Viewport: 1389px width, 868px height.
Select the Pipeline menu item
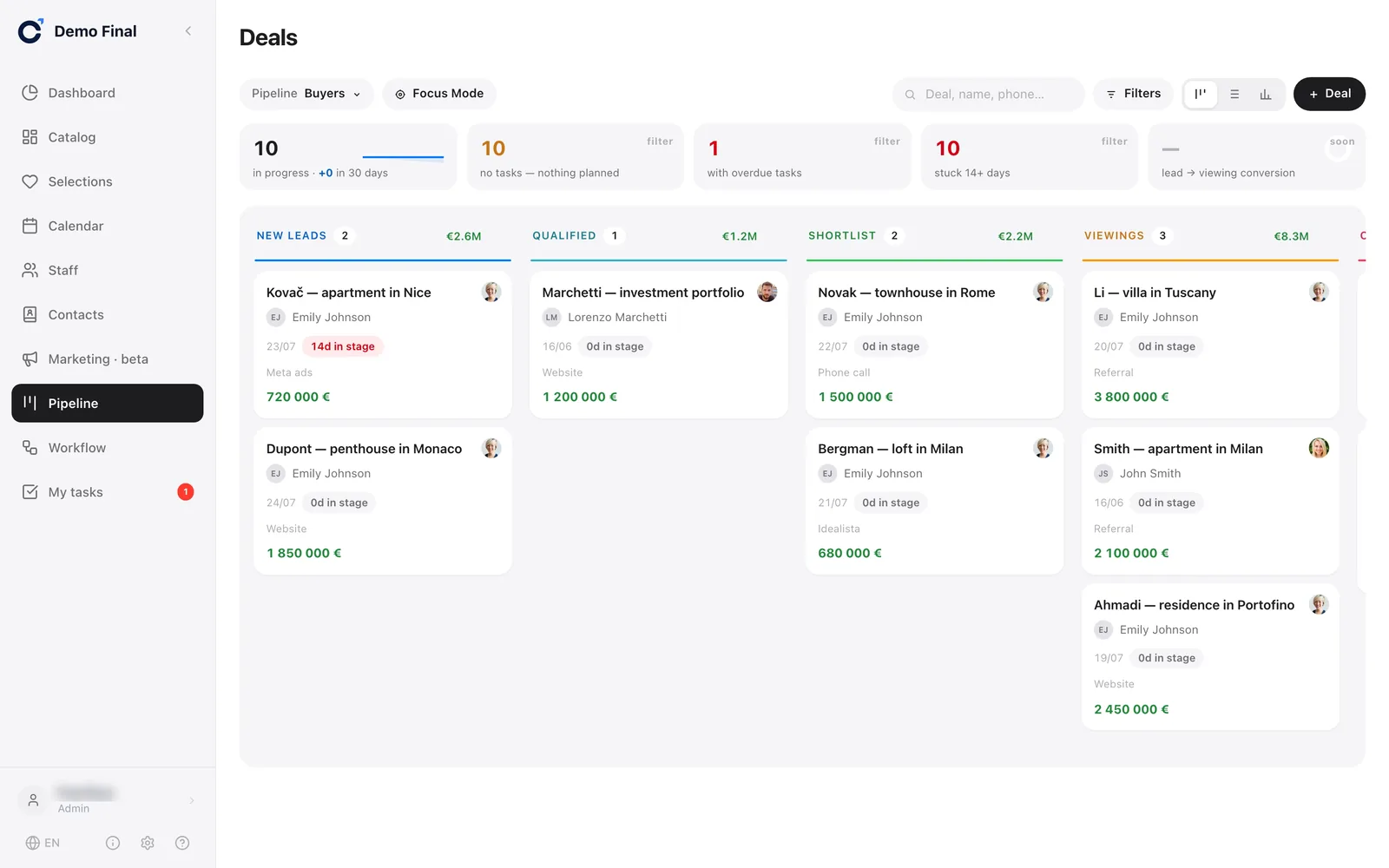(x=107, y=403)
